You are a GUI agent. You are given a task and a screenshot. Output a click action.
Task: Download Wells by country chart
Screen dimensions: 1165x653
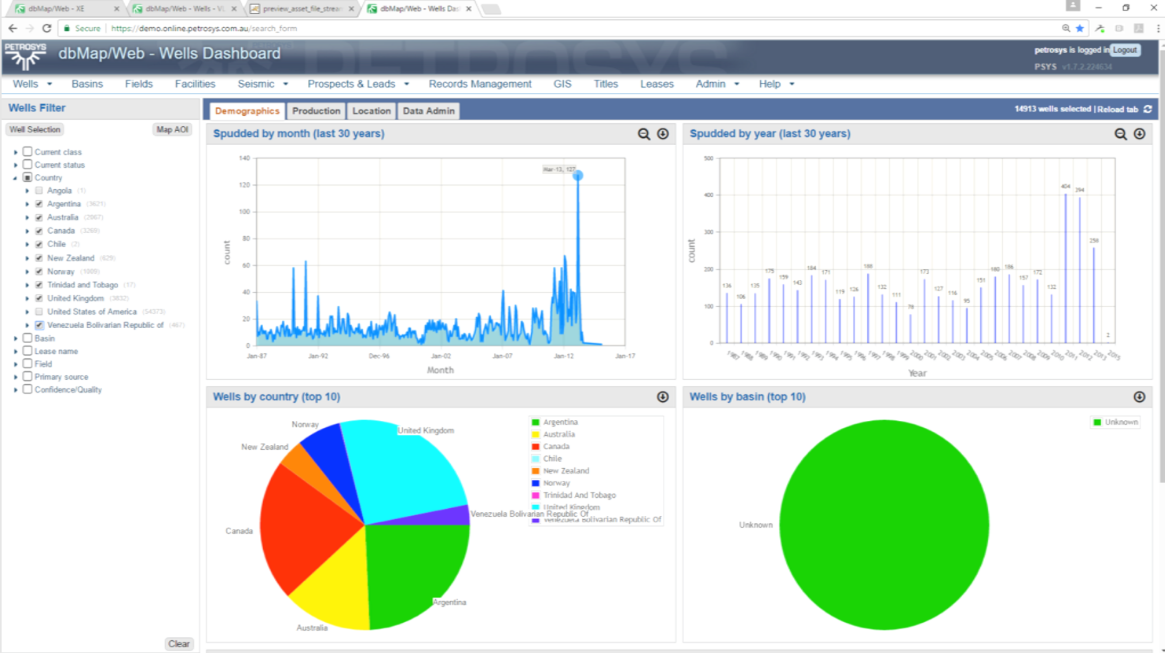pyautogui.click(x=663, y=397)
